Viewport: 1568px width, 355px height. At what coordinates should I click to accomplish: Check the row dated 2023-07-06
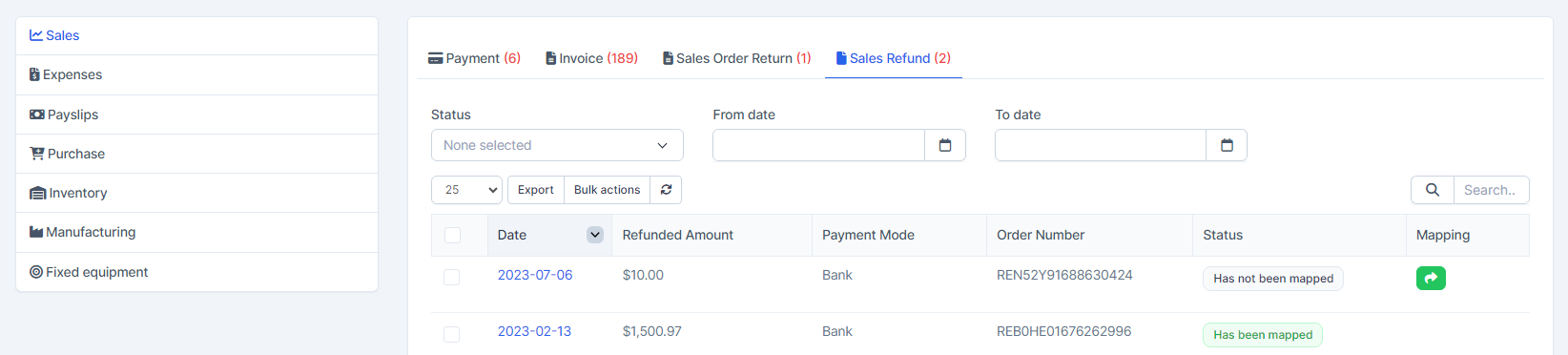click(x=452, y=277)
